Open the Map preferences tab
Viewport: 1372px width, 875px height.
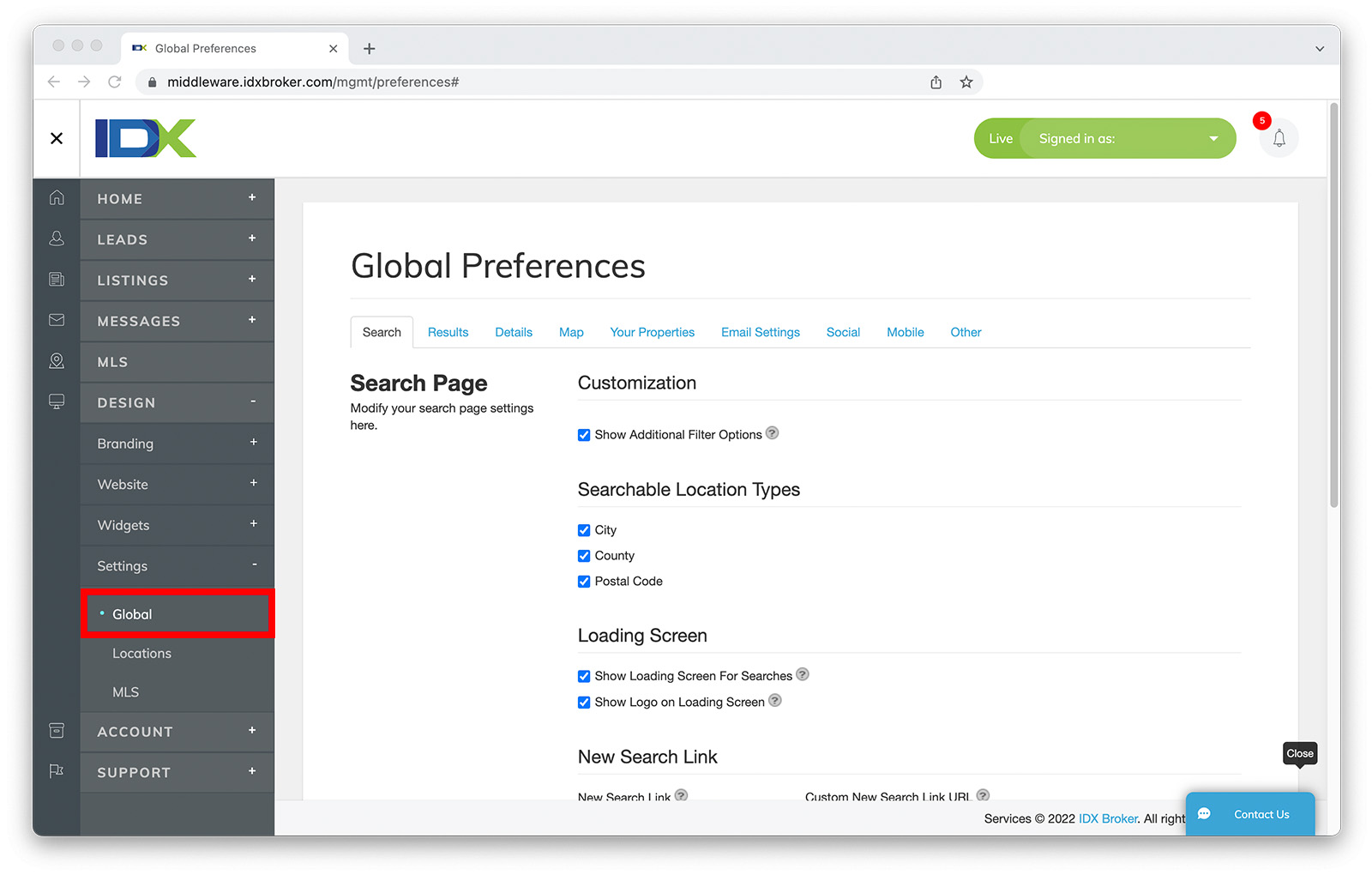click(x=571, y=333)
